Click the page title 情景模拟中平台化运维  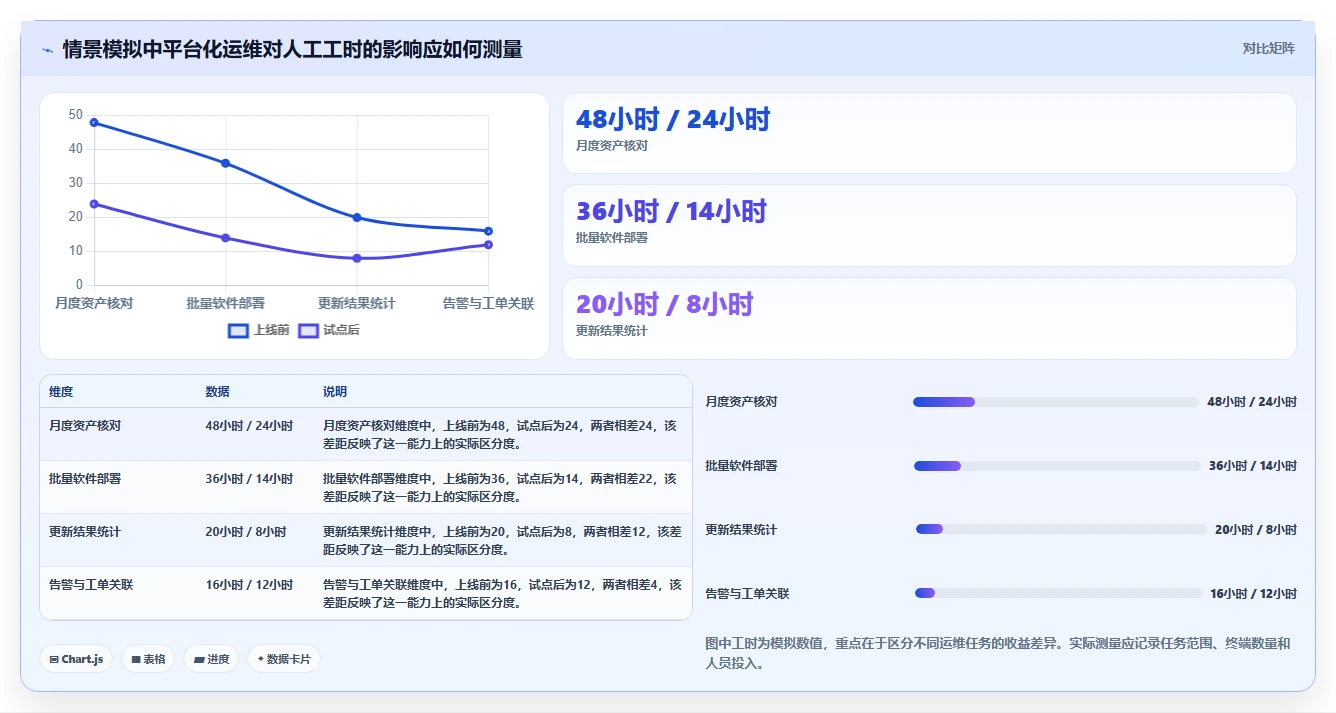[x=292, y=49]
